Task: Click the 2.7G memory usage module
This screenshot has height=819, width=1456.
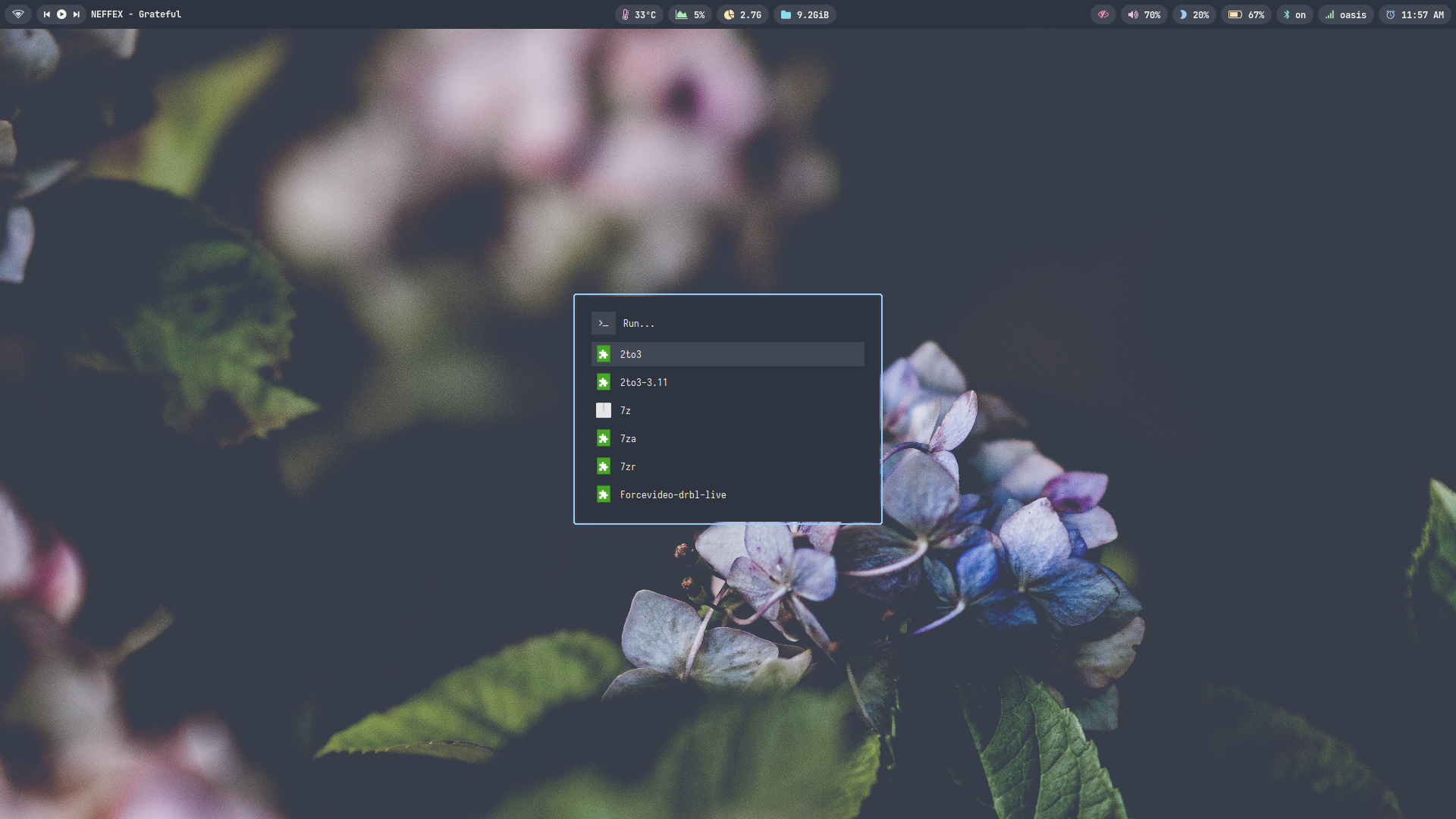Action: [742, 14]
